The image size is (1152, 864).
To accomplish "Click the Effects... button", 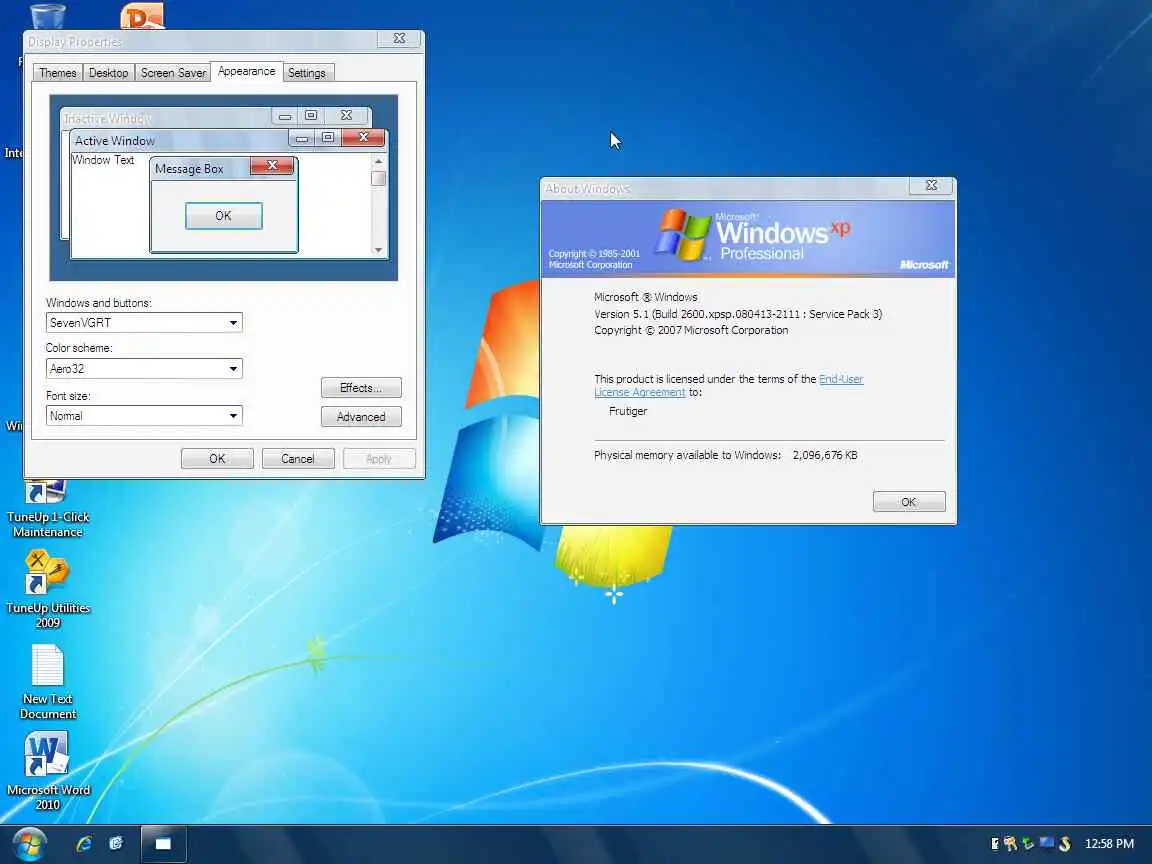I will tap(361, 387).
